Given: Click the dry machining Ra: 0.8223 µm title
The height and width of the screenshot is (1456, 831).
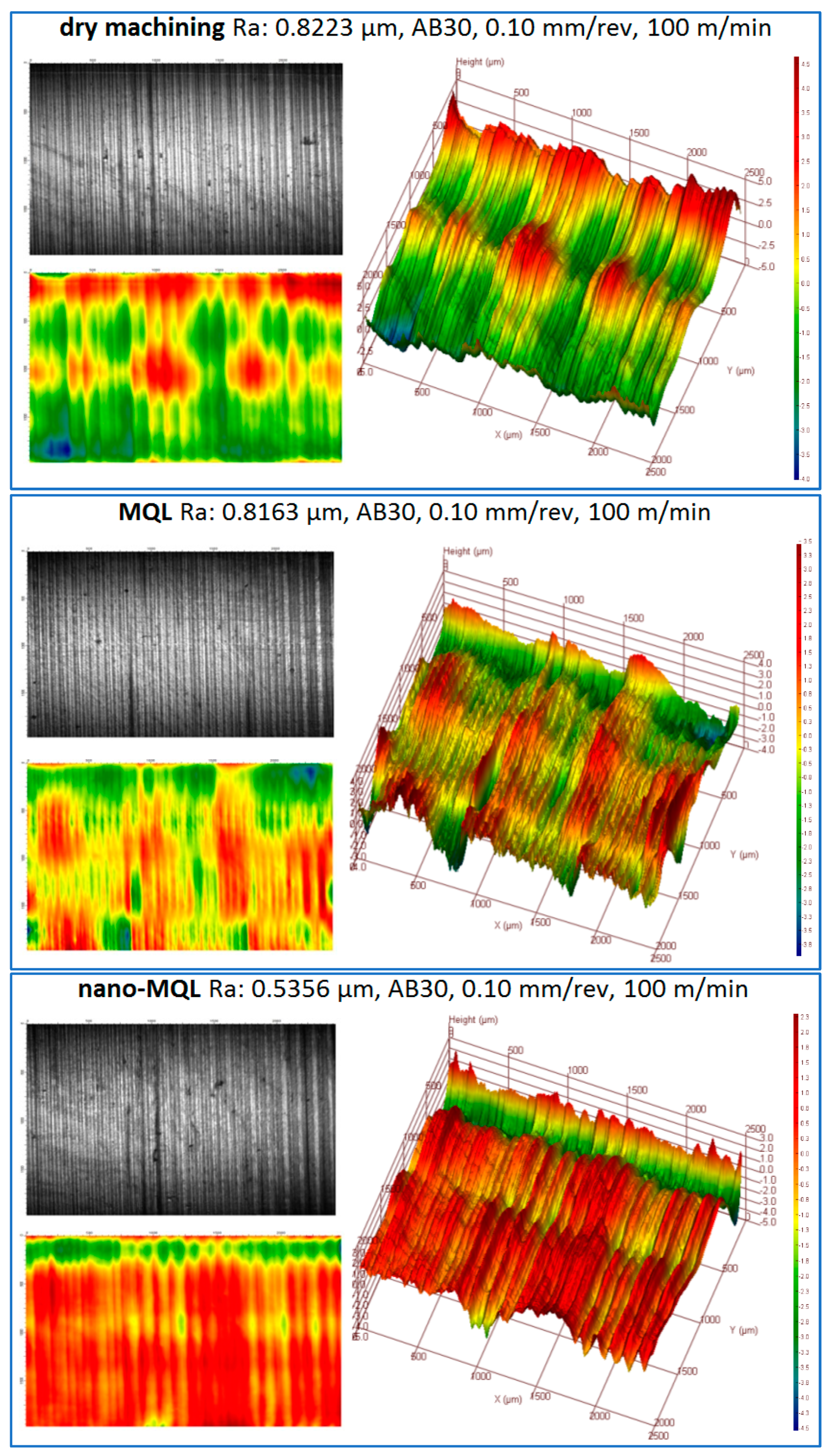Looking at the screenshot, I should point(415,28).
